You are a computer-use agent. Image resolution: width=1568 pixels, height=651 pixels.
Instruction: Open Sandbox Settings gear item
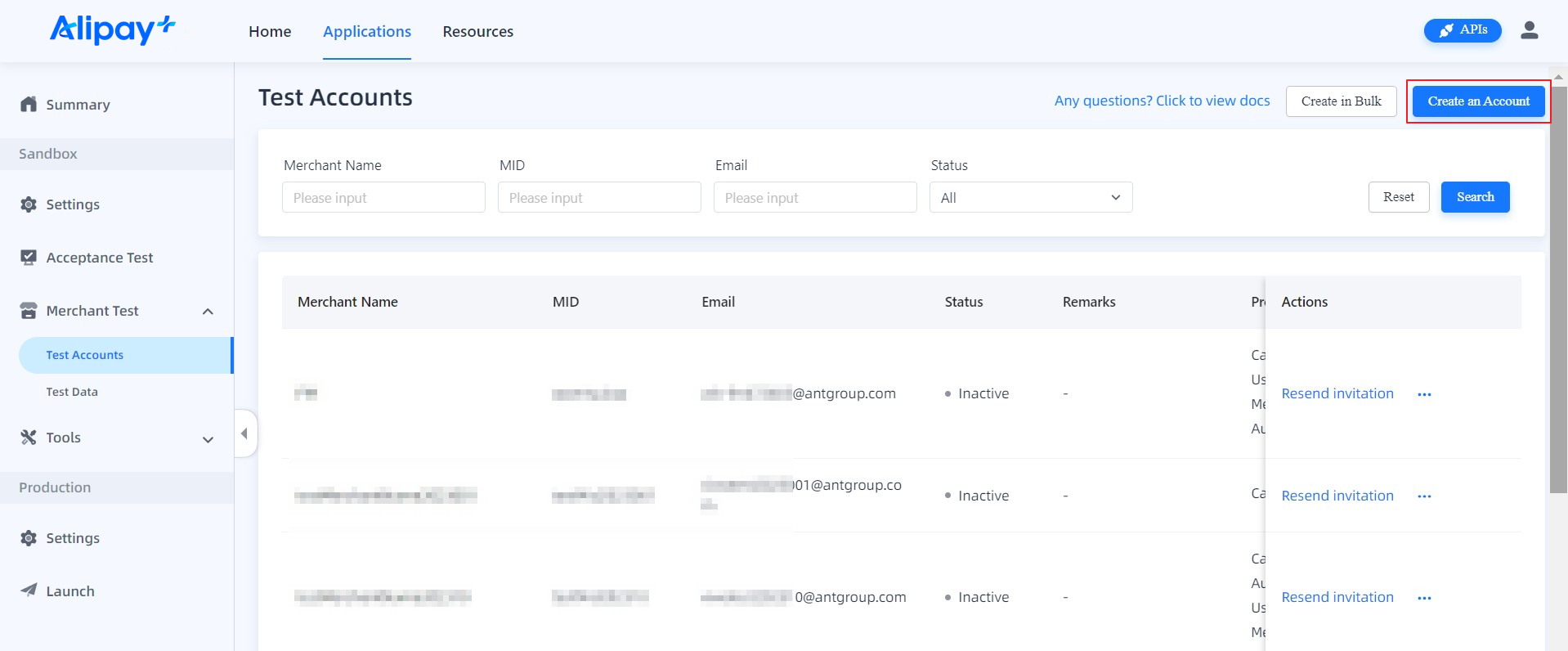(72, 204)
